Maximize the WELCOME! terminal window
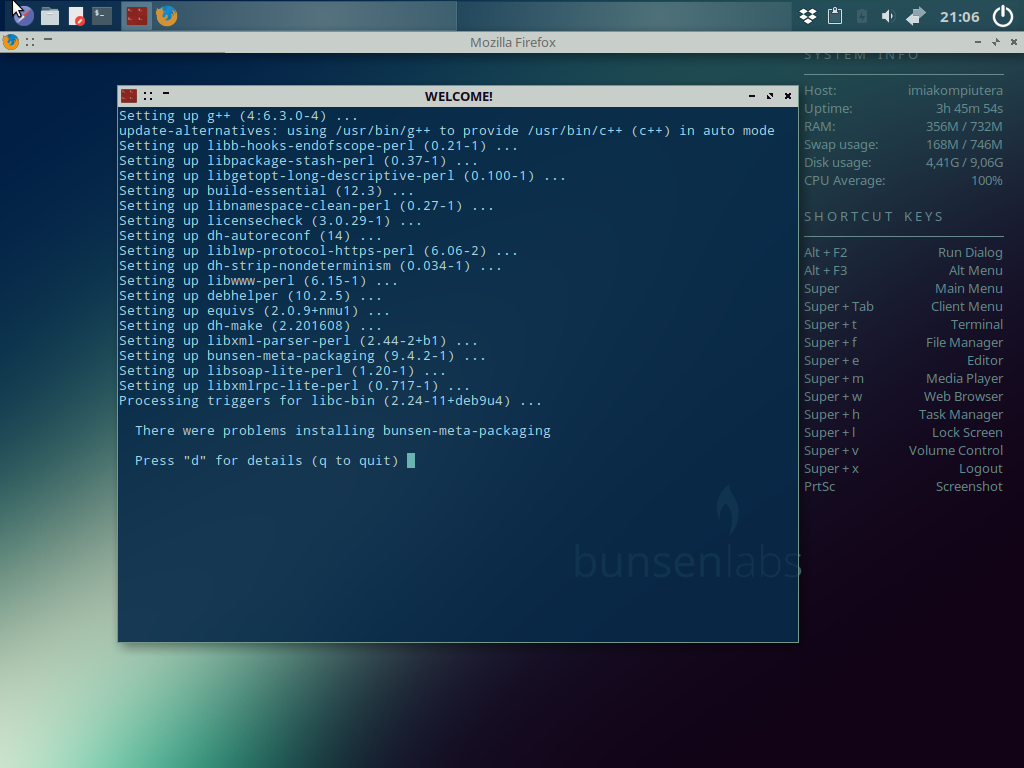 [x=770, y=96]
